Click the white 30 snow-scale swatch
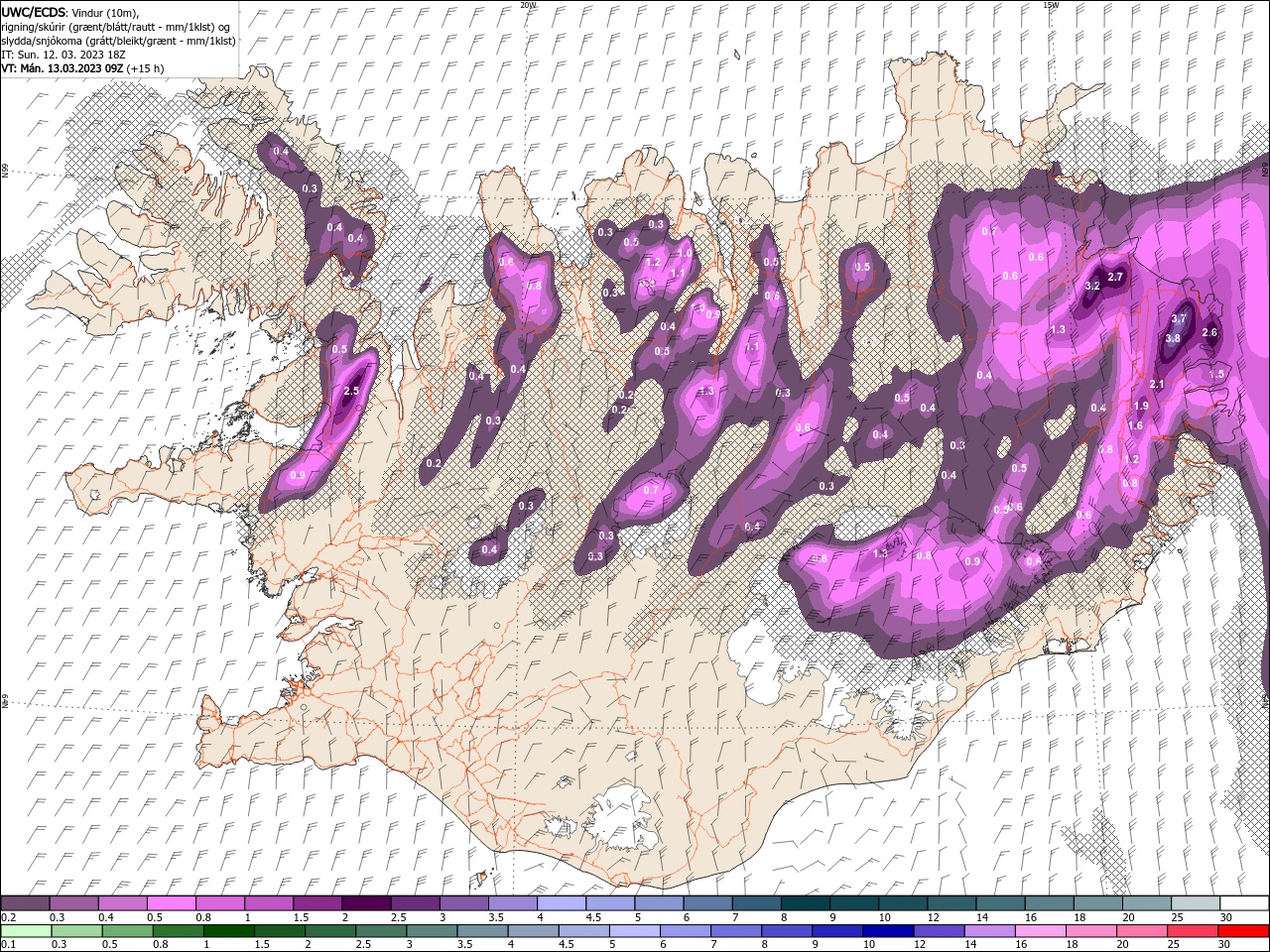 1244,903
